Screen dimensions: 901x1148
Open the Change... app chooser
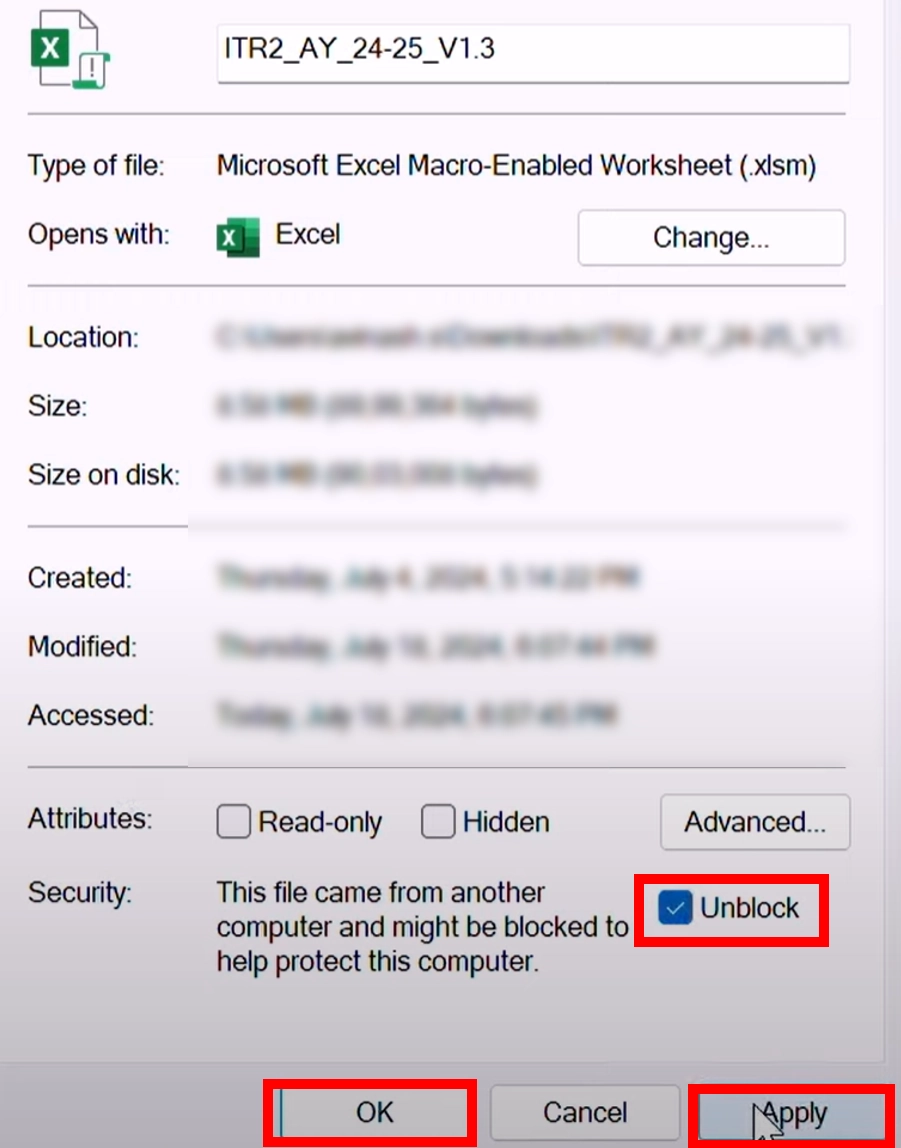(x=711, y=237)
